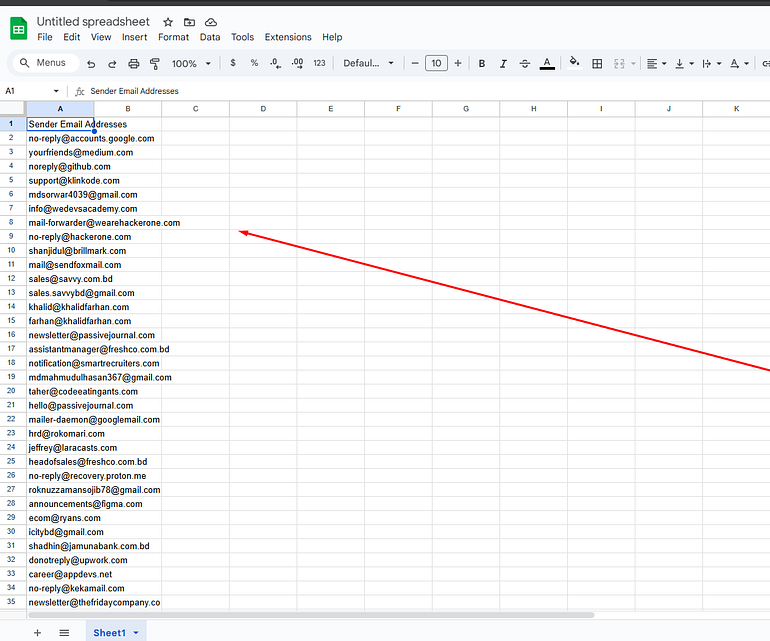Increase decimal places
Viewport: 770px width, 641px height.
click(297, 63)
